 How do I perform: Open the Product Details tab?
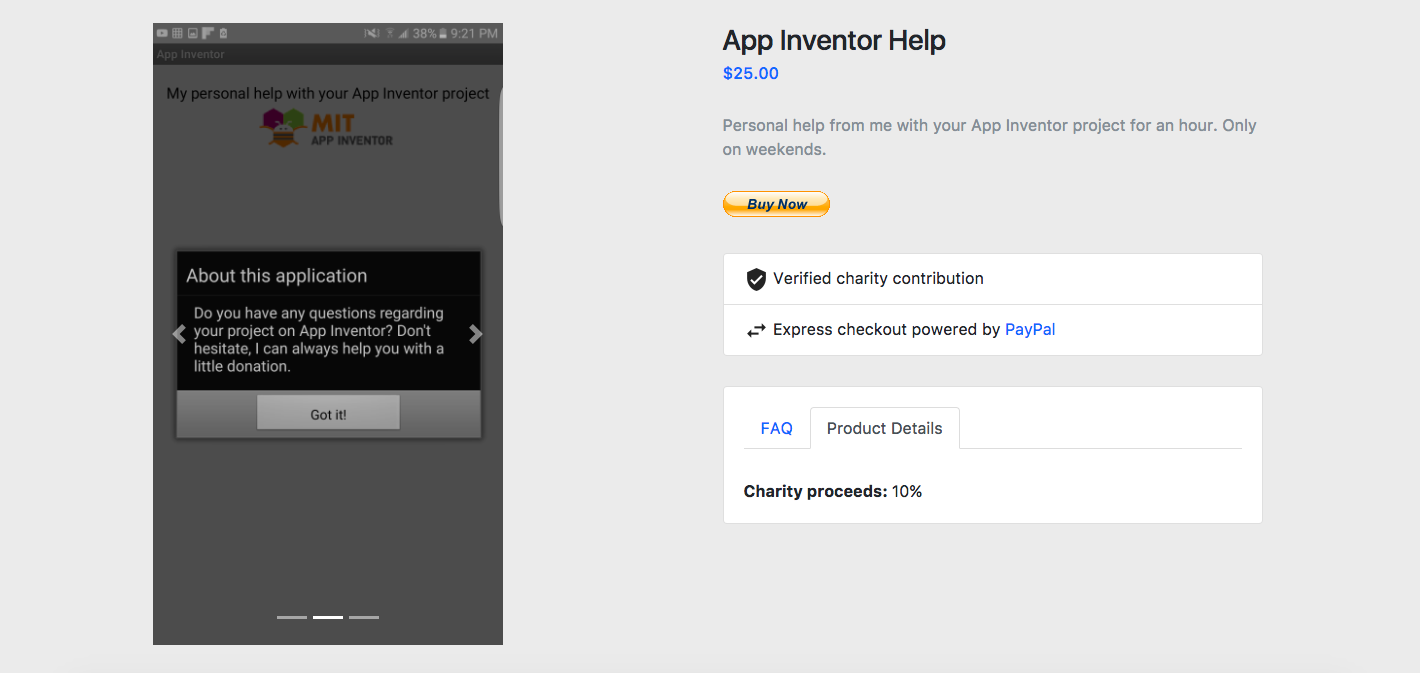point(884,428)
